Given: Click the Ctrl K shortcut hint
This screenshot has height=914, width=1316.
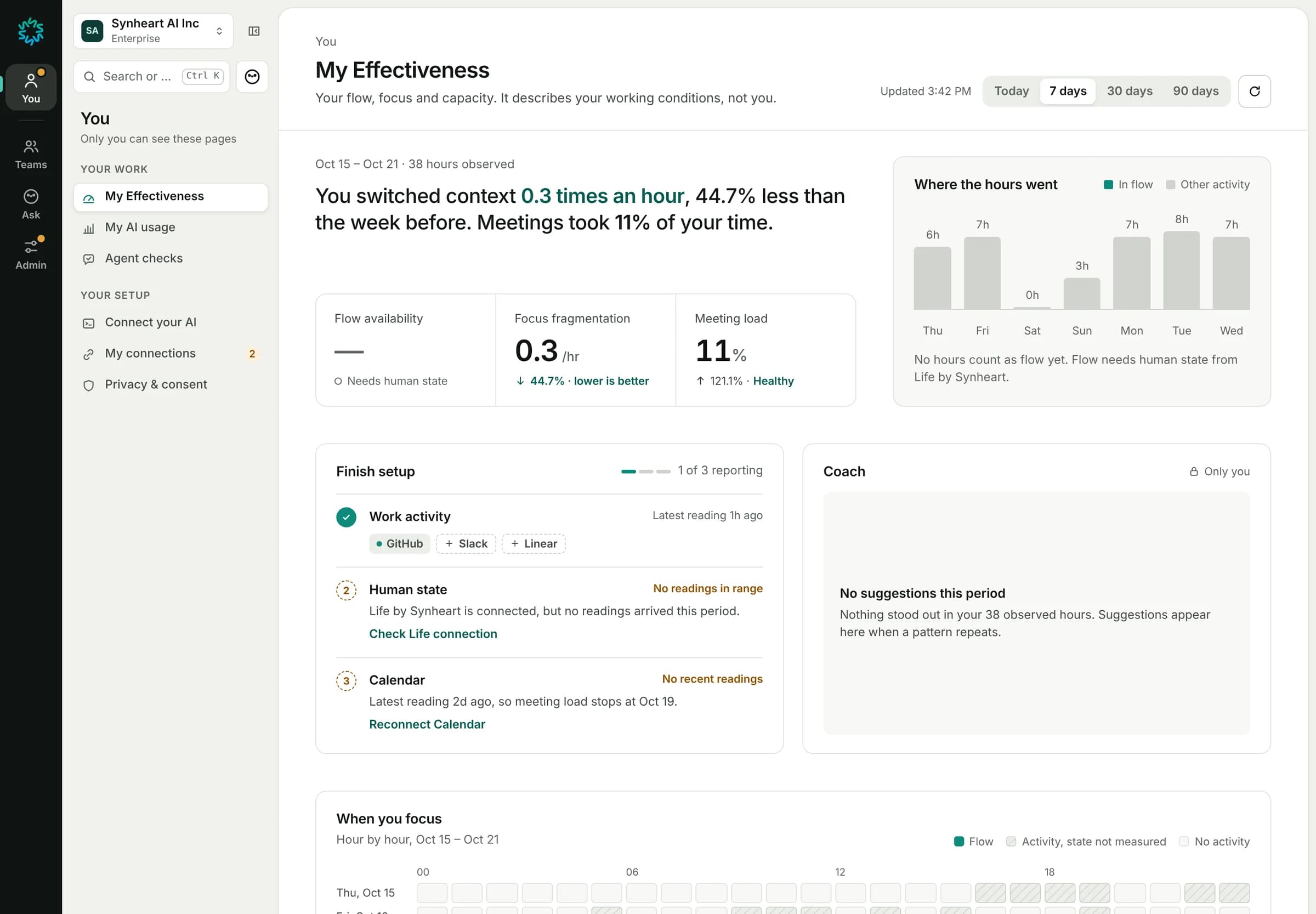Looking at the screenshot, I should 203,76.
